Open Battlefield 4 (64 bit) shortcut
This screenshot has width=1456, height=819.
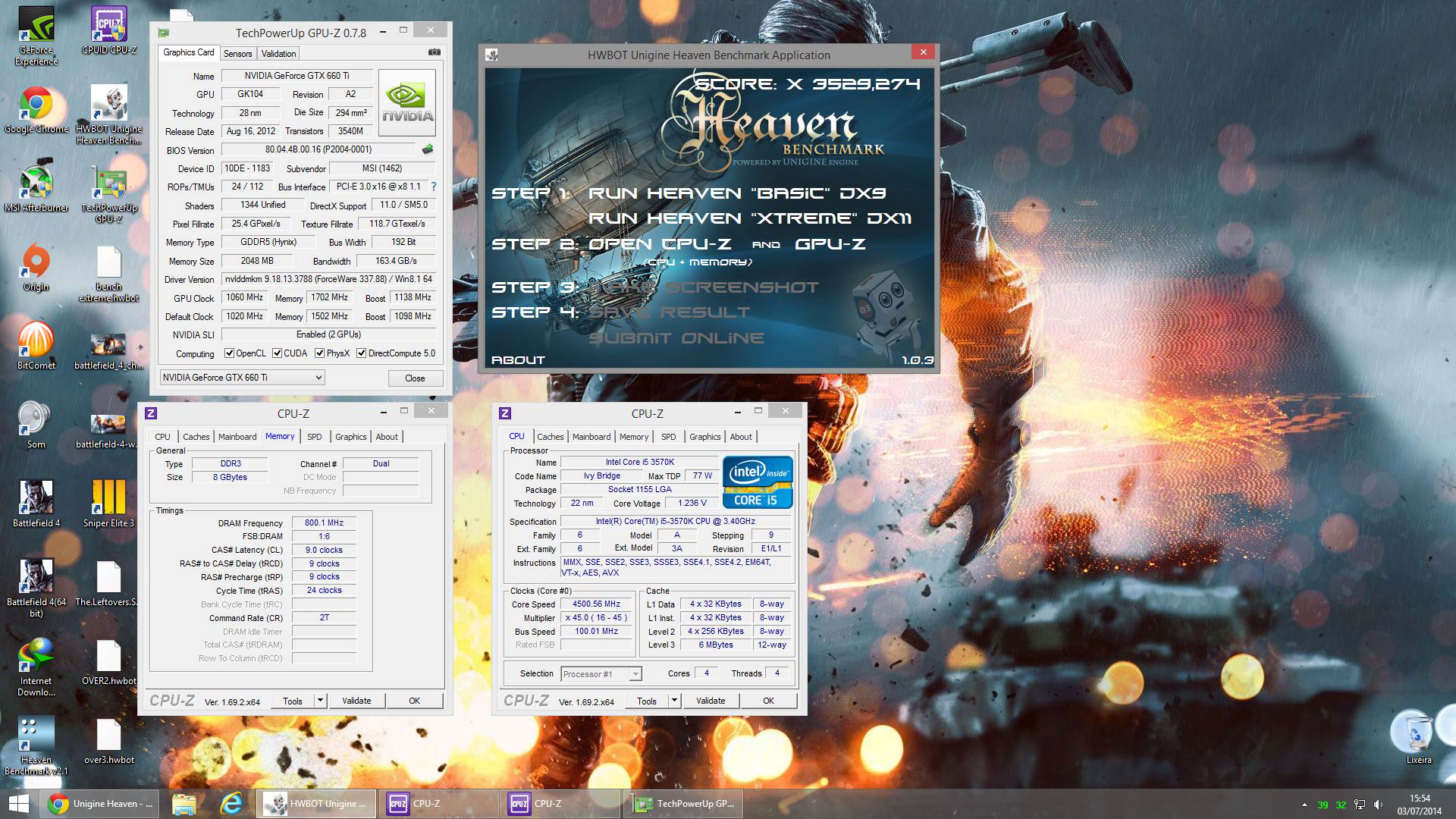click(x=36, y=588)
